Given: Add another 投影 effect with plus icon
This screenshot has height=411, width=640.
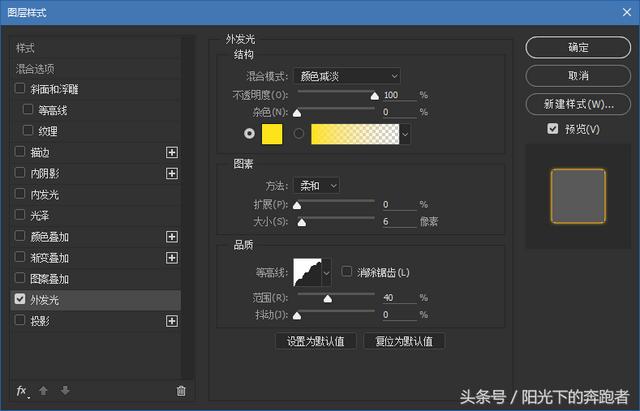Looking at the screenshot, I should (x=172, y=321).
